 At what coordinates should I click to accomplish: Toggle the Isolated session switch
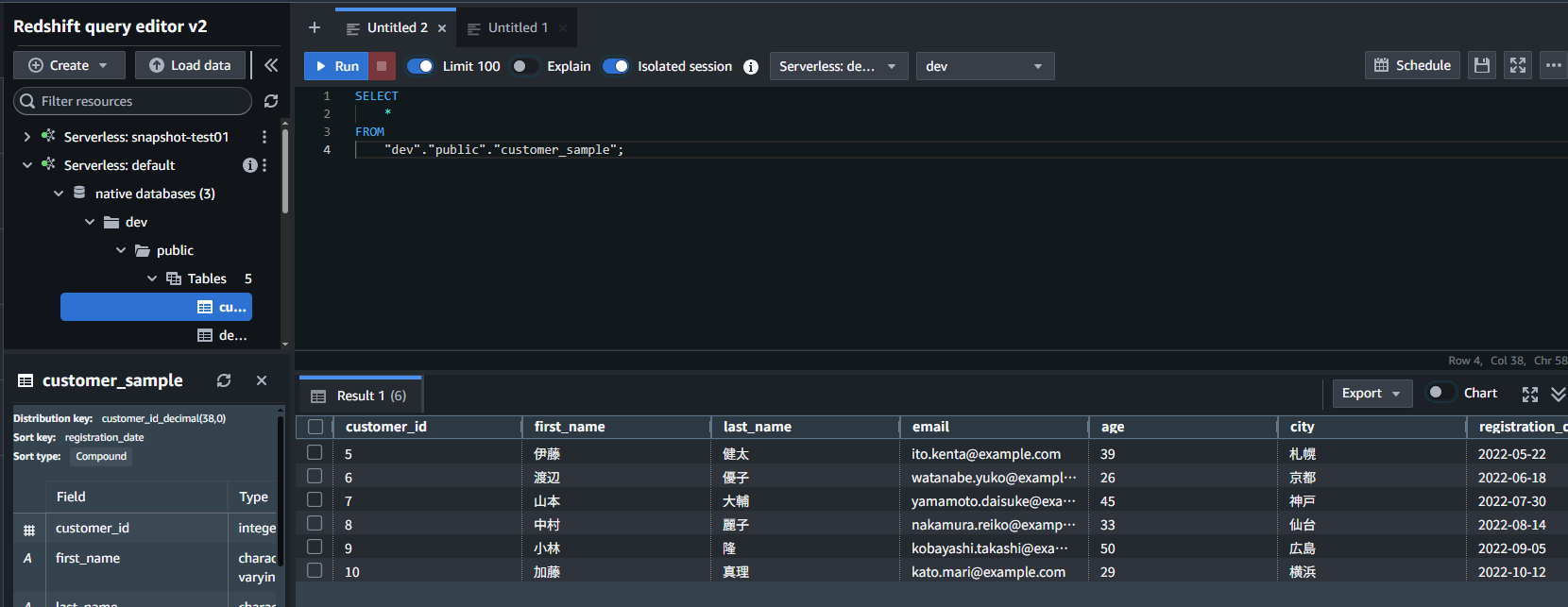coord(616,66)
